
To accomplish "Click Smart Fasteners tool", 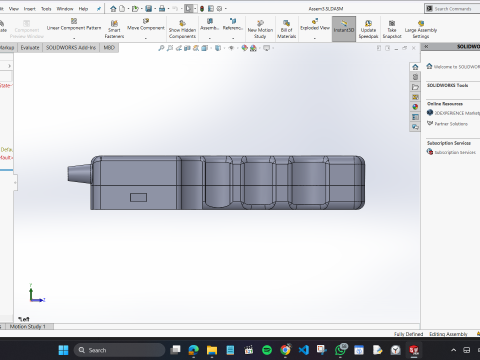I will 114,29.
